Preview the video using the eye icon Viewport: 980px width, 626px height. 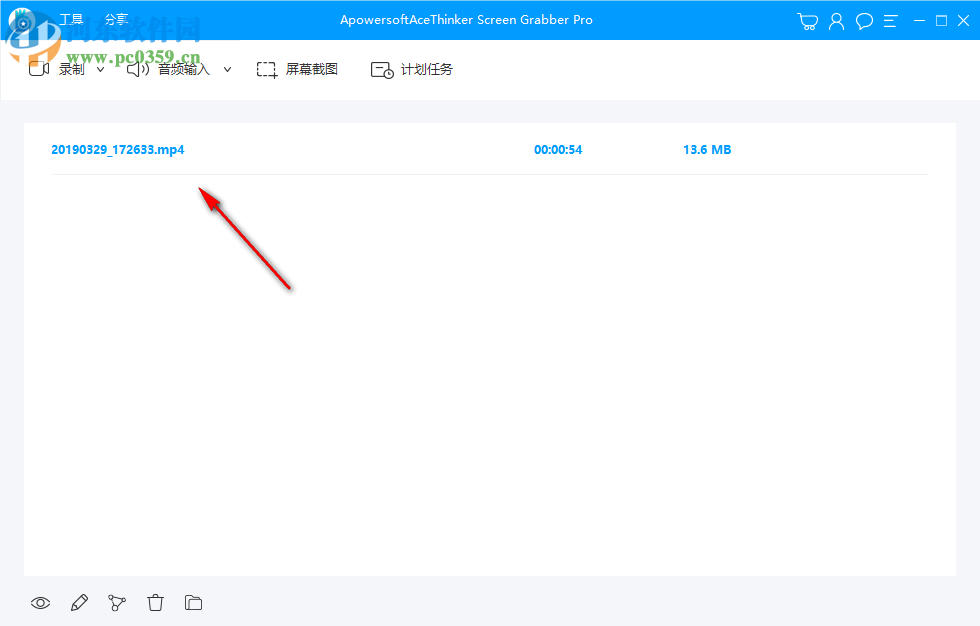click(40, 602)
